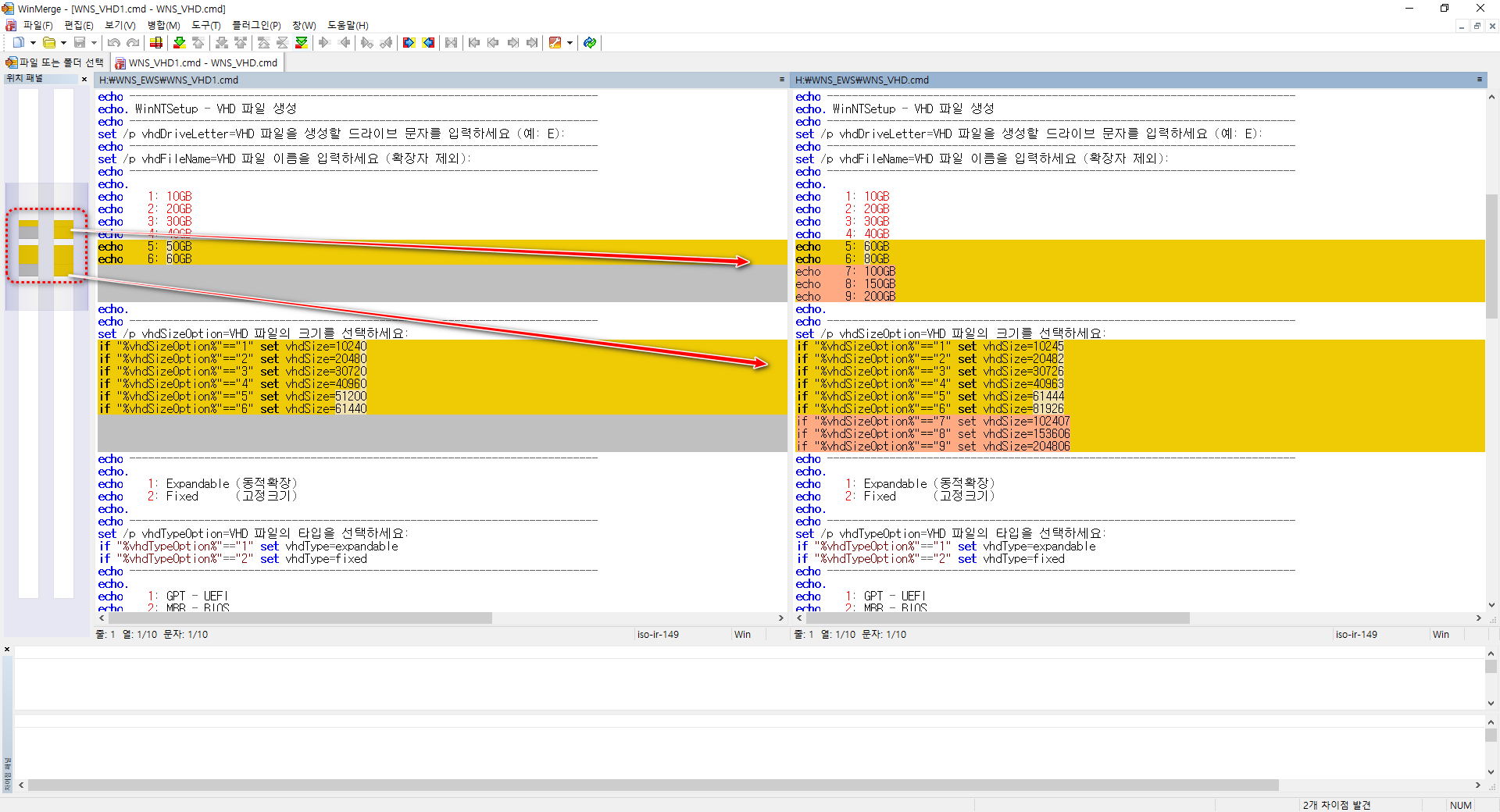Go to next file icon

pyautogui.click(x=512, y=43)
